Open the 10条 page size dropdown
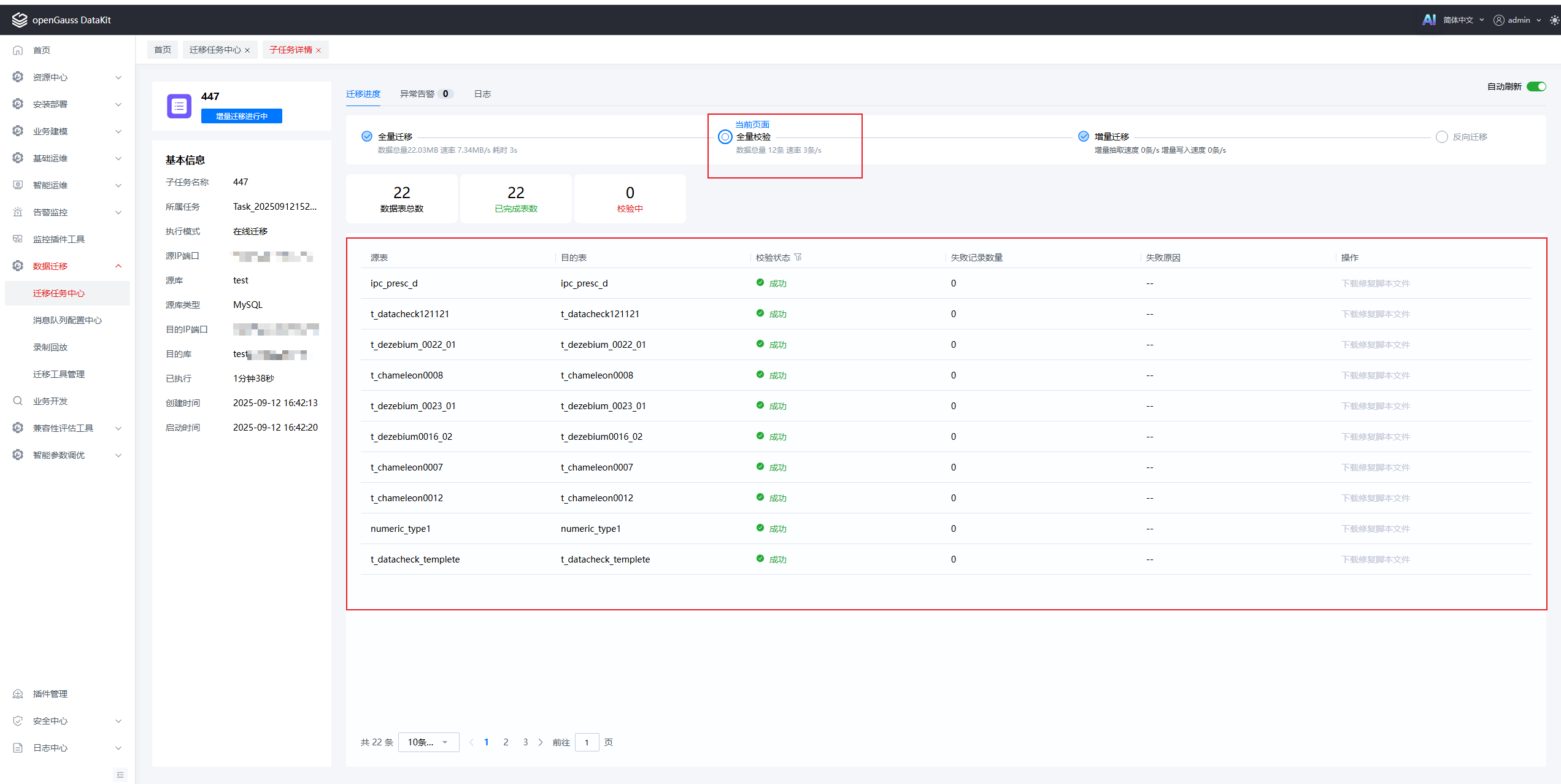Viewport: 1561px width, 784px height. click(428, 742)
